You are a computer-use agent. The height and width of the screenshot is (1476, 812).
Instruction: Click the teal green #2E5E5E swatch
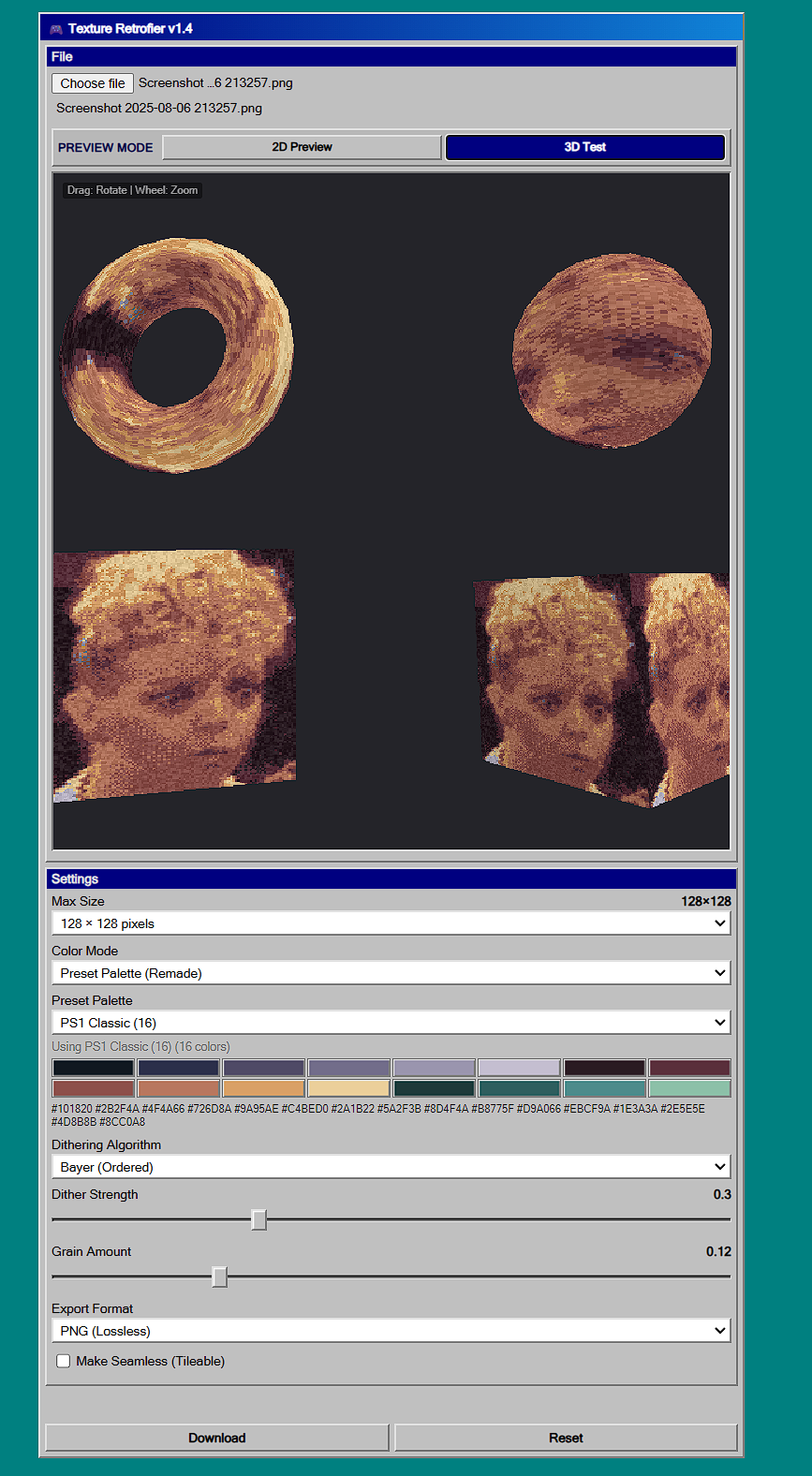point(519,1088)
